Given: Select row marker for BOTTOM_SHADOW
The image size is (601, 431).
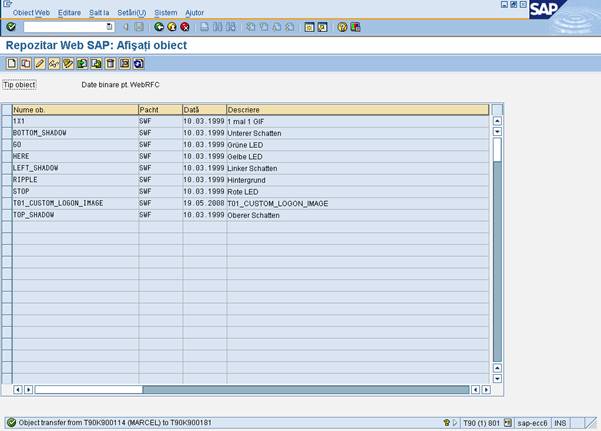Looking at the screenshot, I should tap(7, 133).
